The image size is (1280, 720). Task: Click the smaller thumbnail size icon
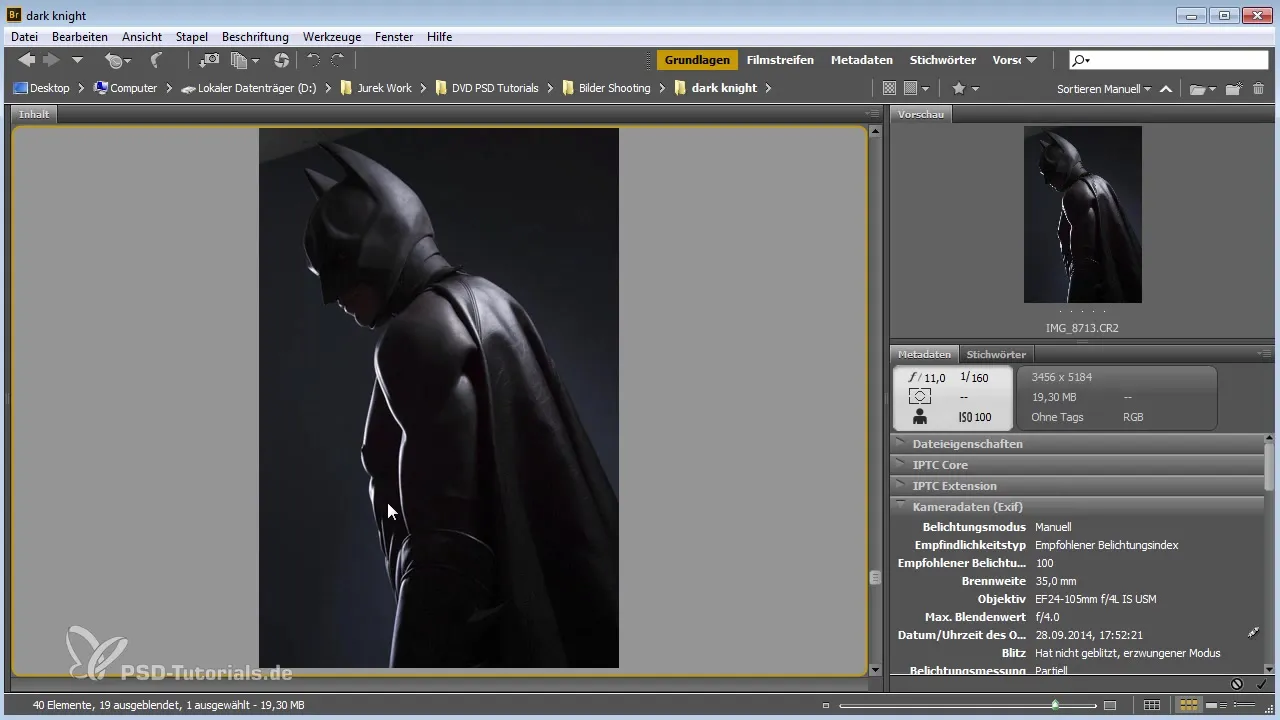pyautogui.click(x=826, y=706)
